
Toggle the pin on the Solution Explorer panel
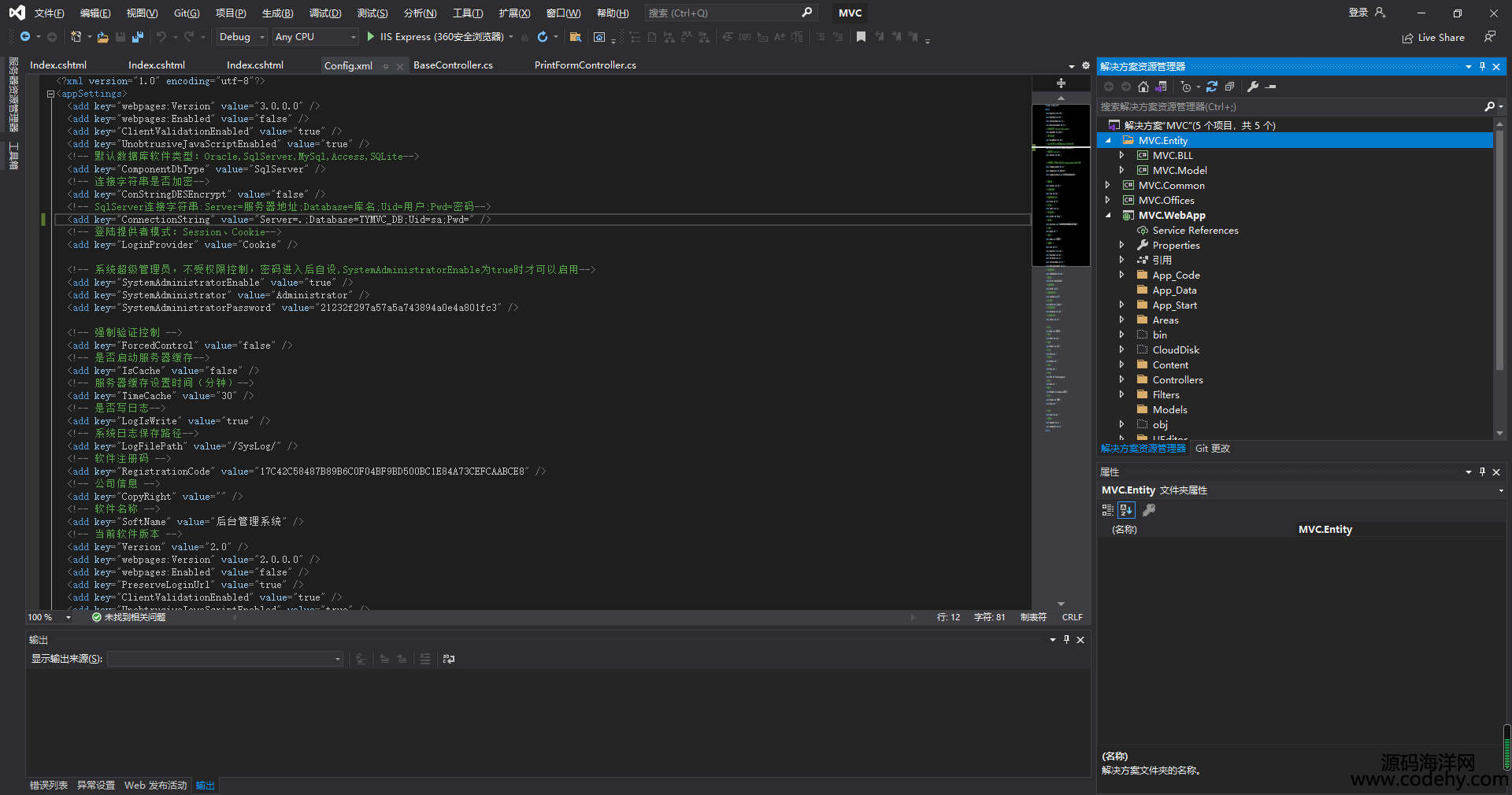click(x=1482, y=67)
